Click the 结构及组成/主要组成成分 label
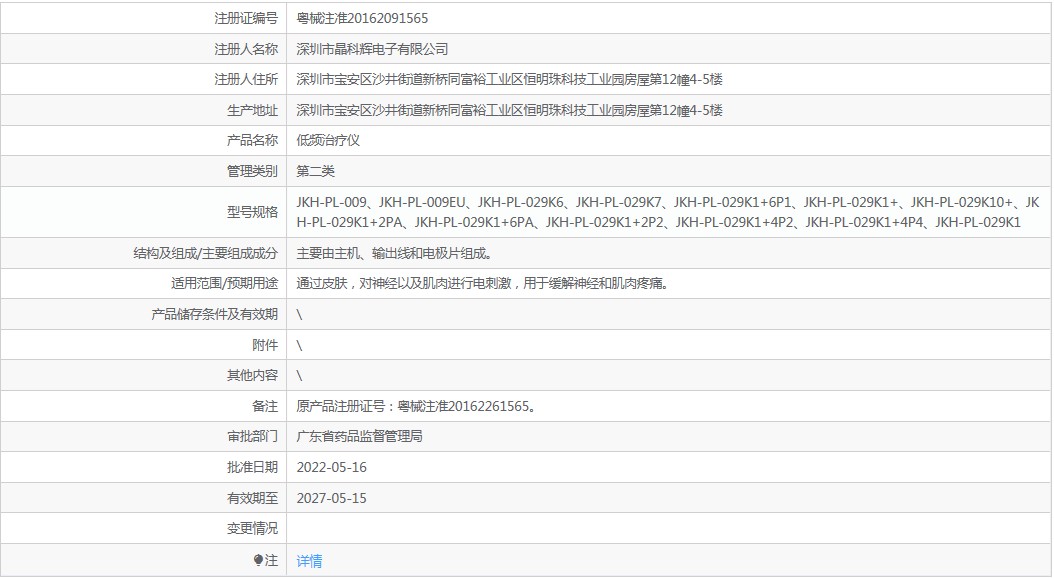The image size is (1054, 578). tap(206, 253)
